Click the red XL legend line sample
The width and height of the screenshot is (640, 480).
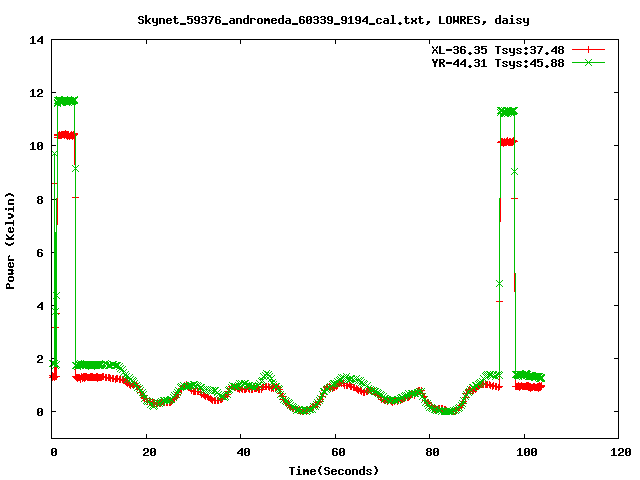[x=588, y=50]
